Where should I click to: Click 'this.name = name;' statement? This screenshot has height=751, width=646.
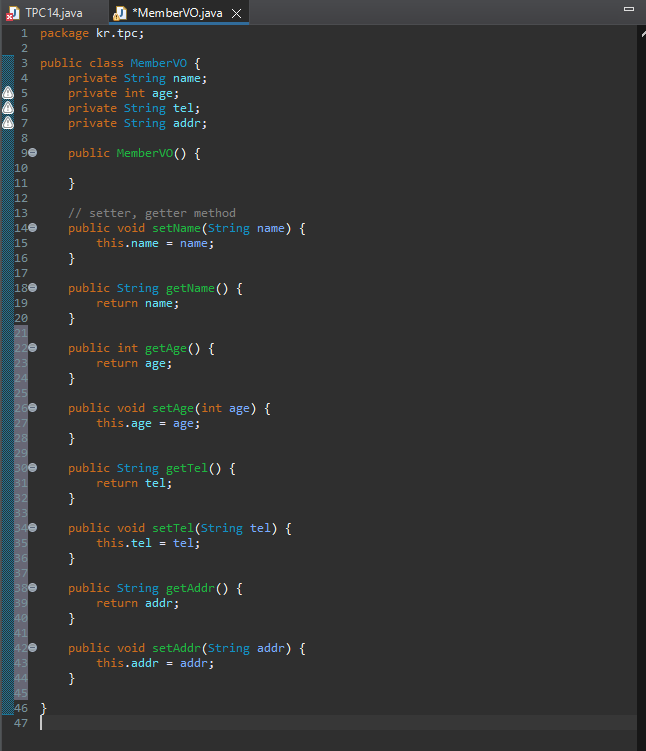coord(155,243)
